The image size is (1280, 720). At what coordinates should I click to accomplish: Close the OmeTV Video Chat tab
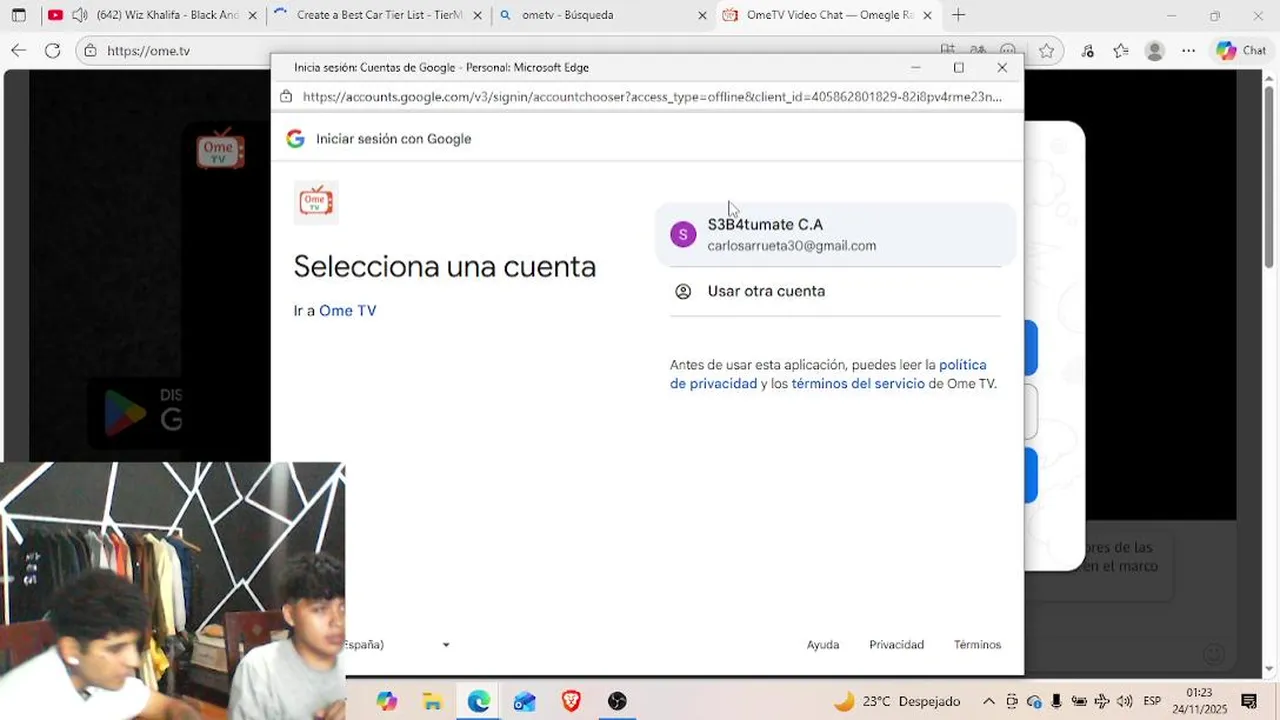pos(927,15)
